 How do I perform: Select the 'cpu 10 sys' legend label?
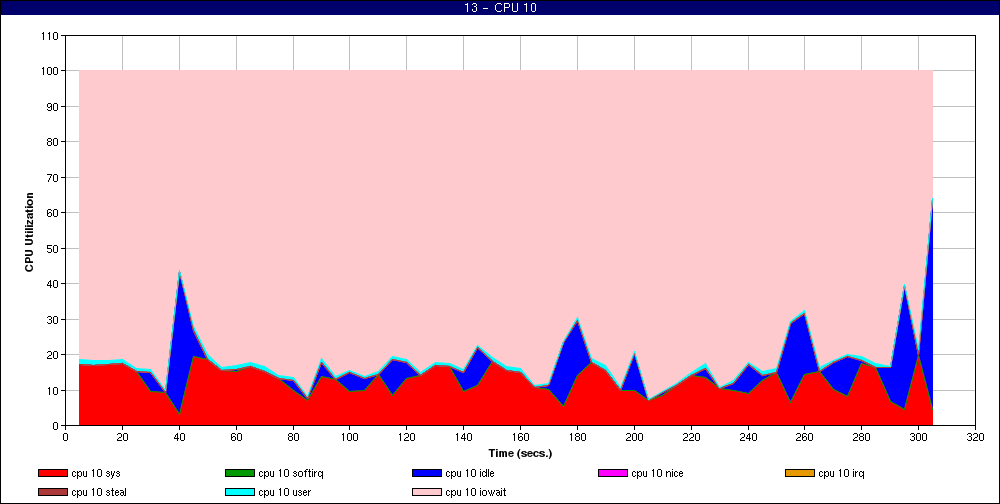coord(96,474)
